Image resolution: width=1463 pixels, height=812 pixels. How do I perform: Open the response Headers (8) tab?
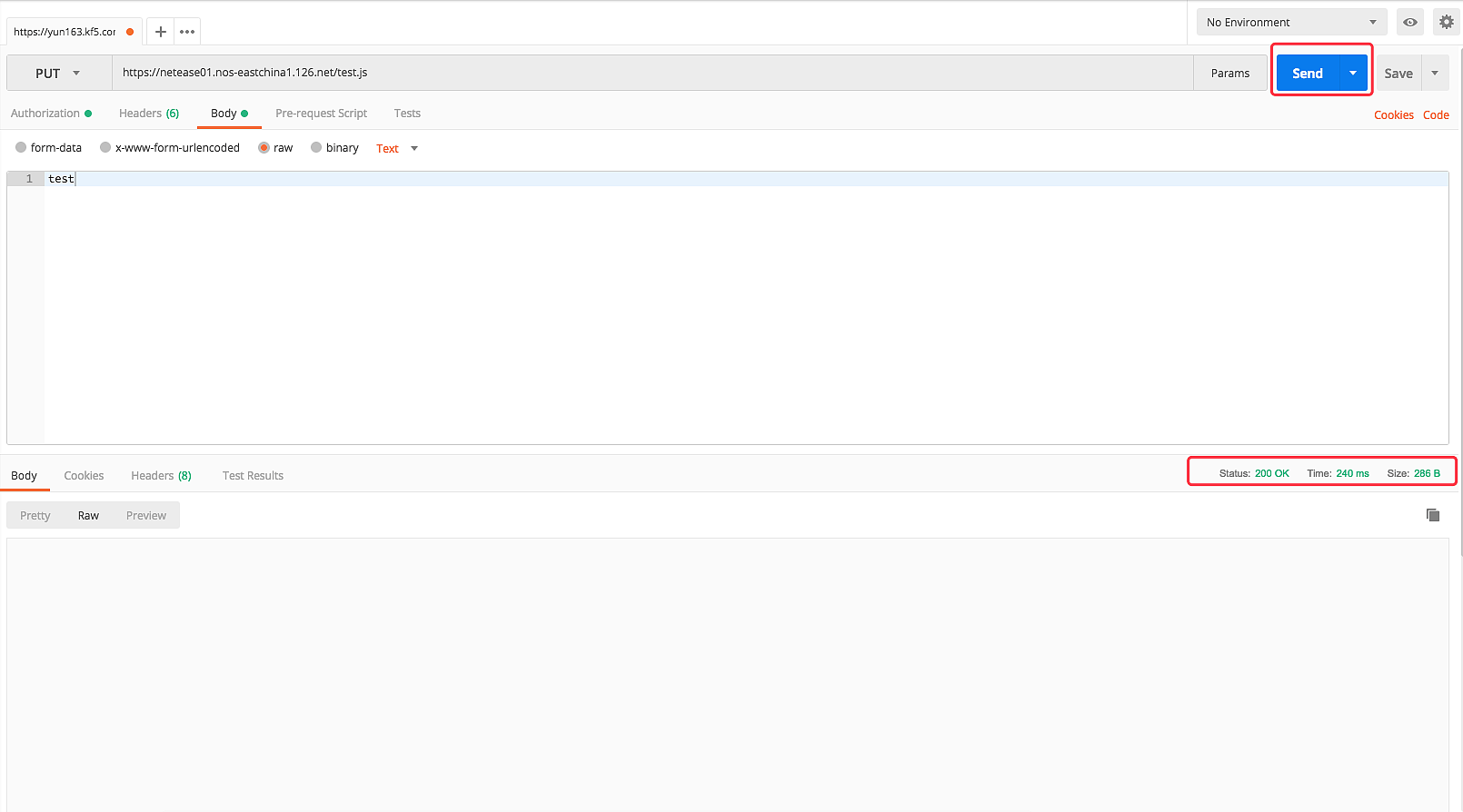[x=161, y=476]
